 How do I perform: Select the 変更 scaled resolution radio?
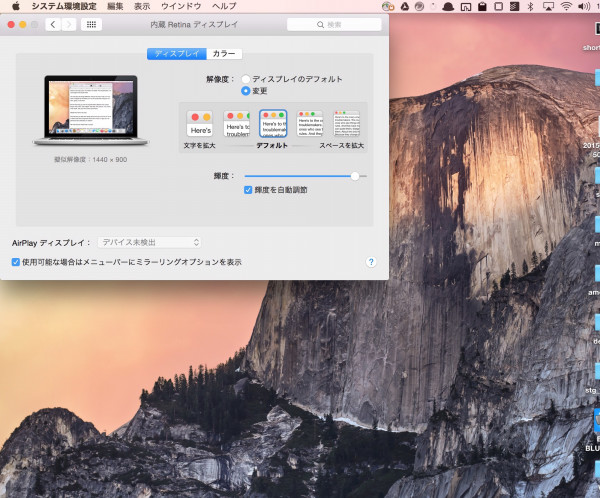246,91
